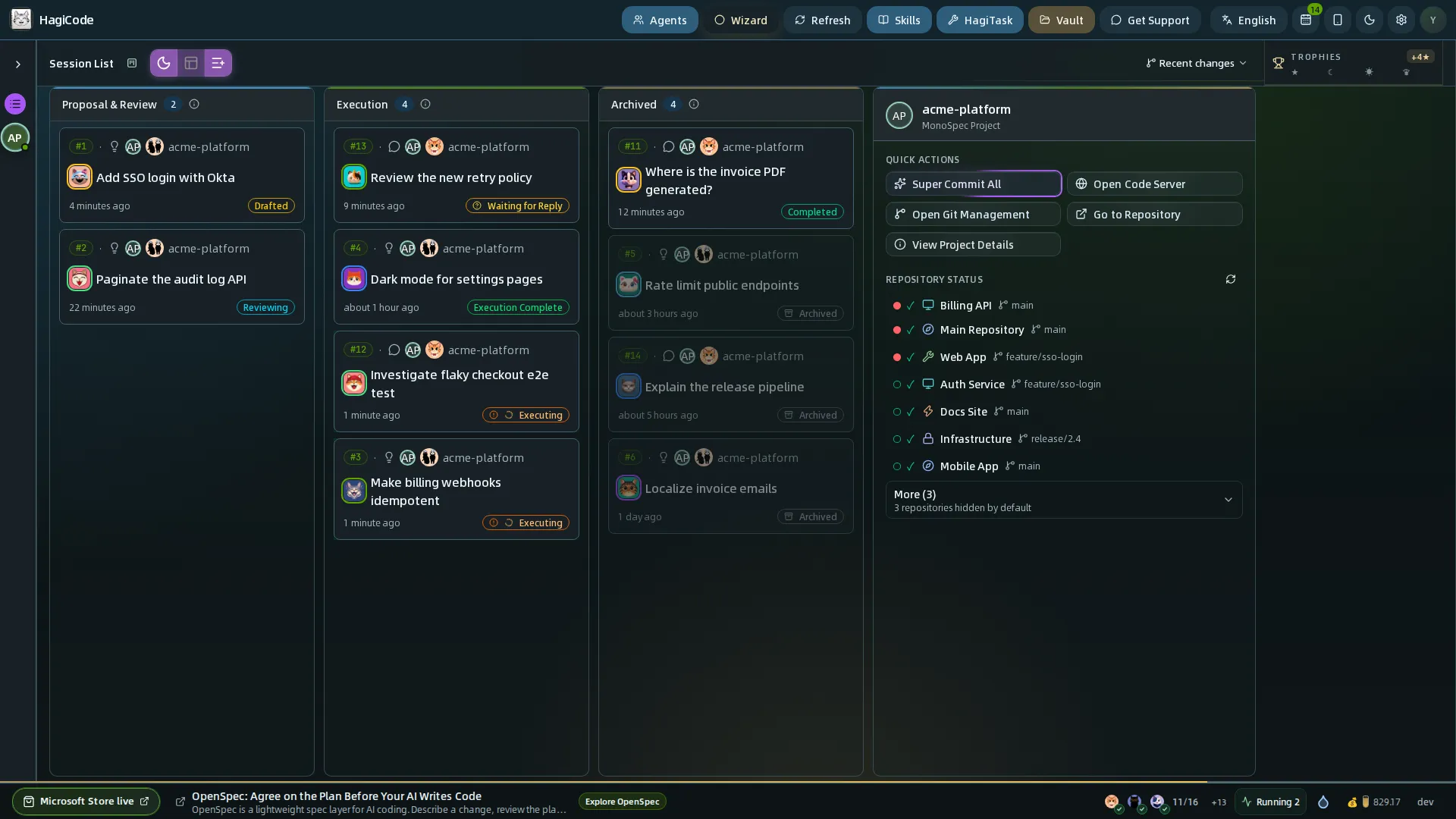Click info icon beside Proposal & Review
1456x819 pixels.
click(194, 104)
